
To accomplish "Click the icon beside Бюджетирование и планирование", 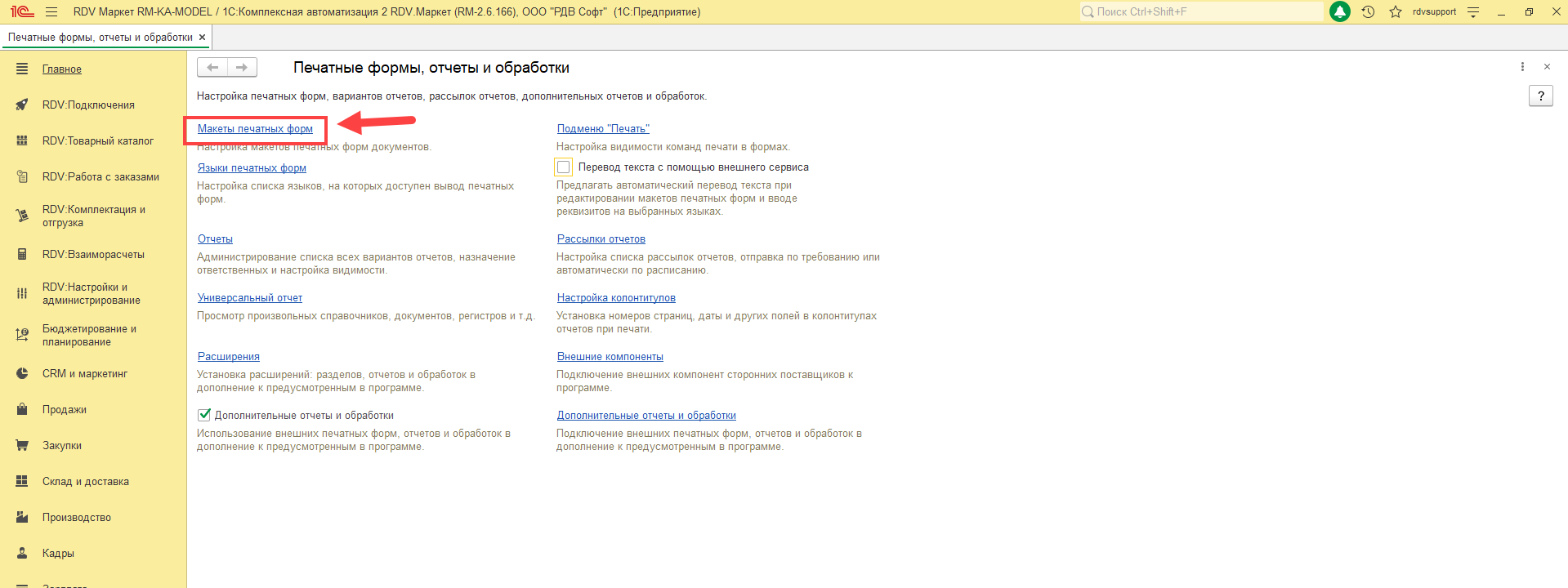I will 22,335.
